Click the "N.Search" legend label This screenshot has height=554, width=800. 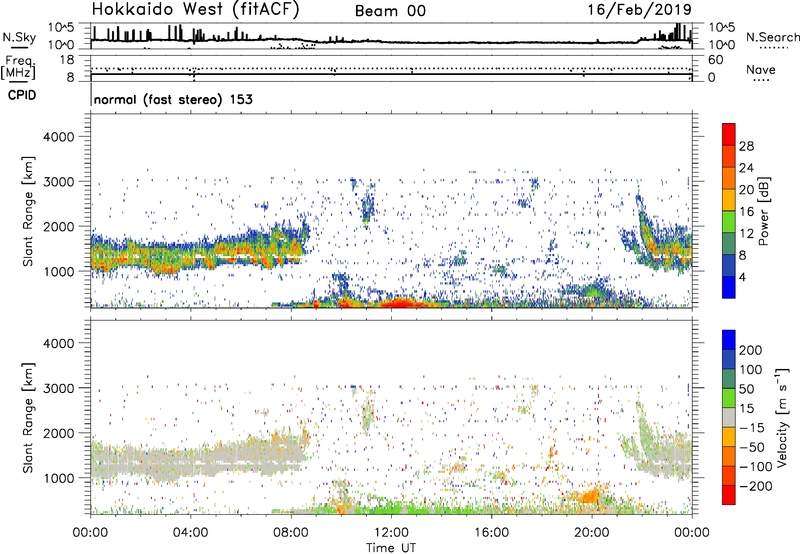(x=772, y=37)
